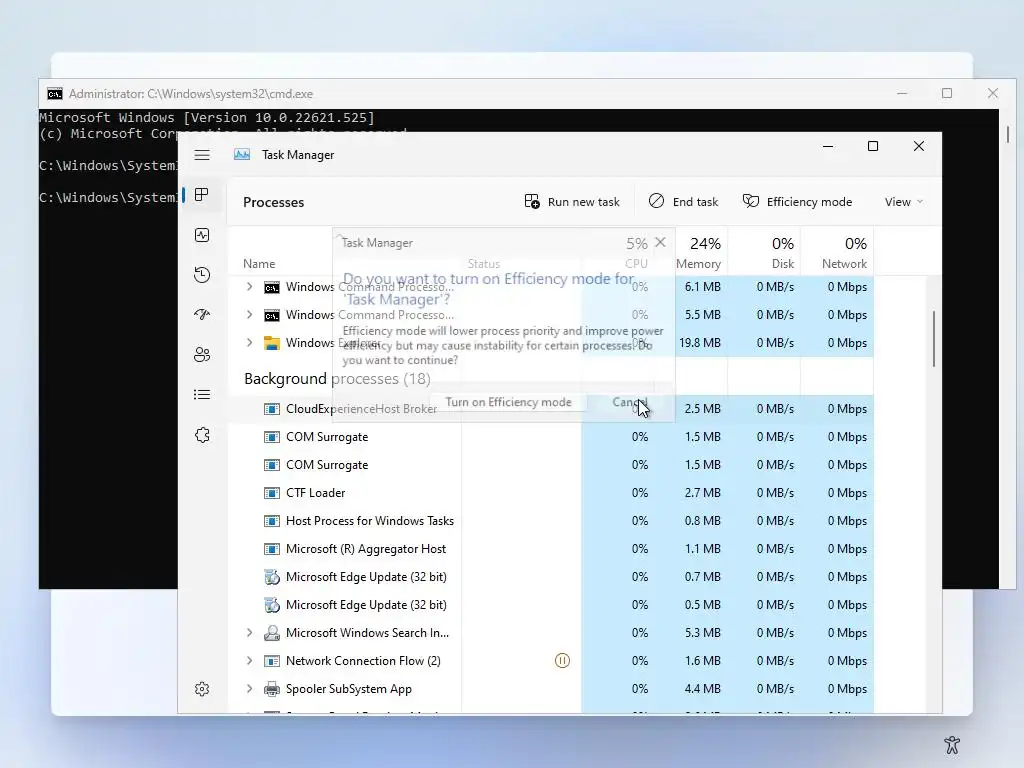This screenshot has width=1024, height=768.
Task: Click the Task Manager title bar app icon
Action: (x=242, y=155)
